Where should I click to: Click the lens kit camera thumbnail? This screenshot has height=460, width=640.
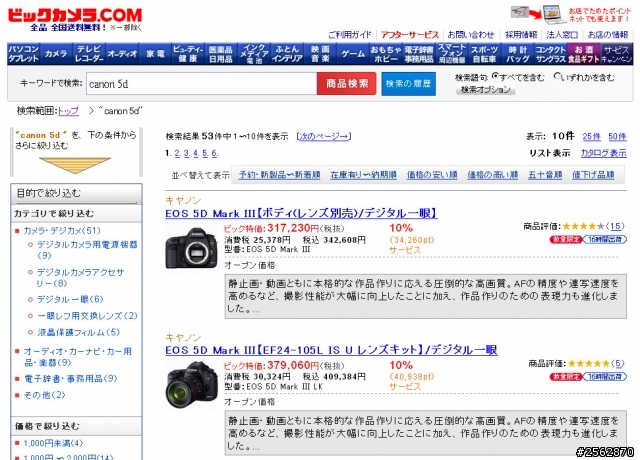[191, 384]
